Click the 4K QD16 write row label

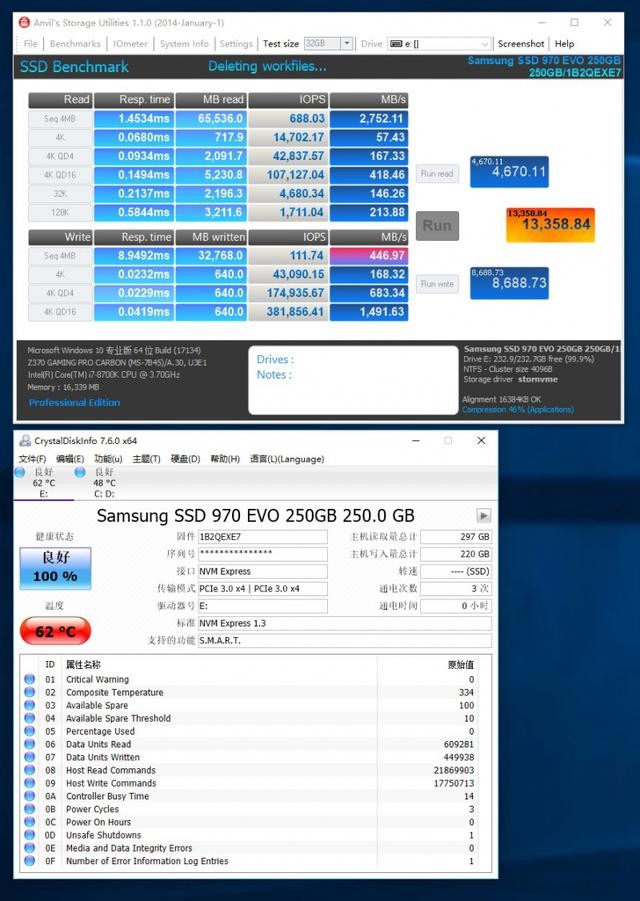(x=60, y=312)
